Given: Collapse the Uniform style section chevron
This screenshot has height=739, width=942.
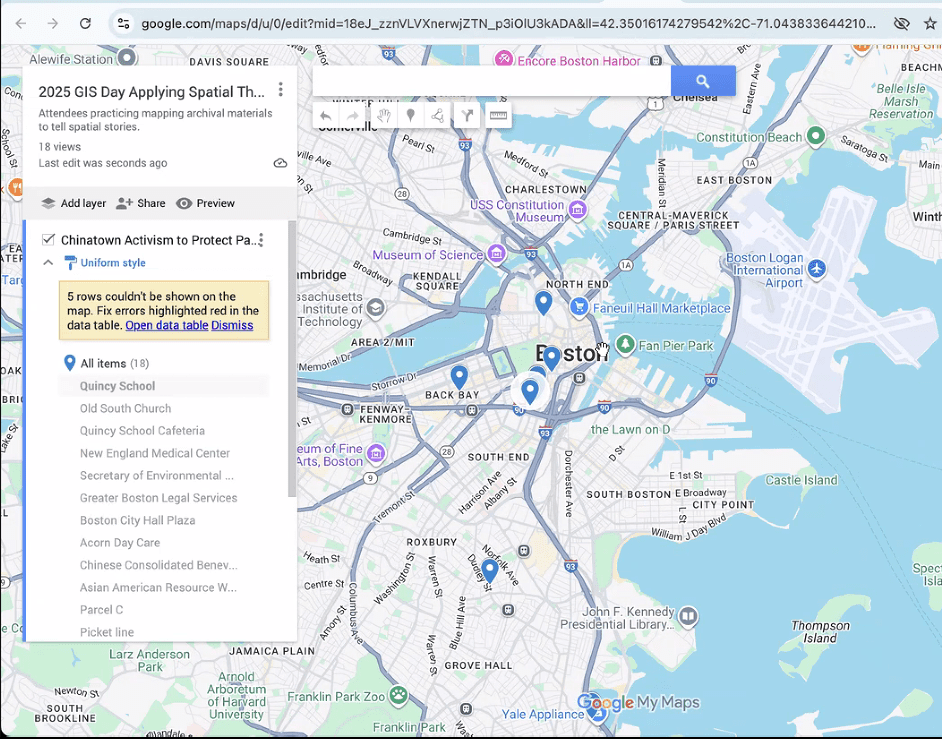Looking at the screenshot, I should point(48,262).
